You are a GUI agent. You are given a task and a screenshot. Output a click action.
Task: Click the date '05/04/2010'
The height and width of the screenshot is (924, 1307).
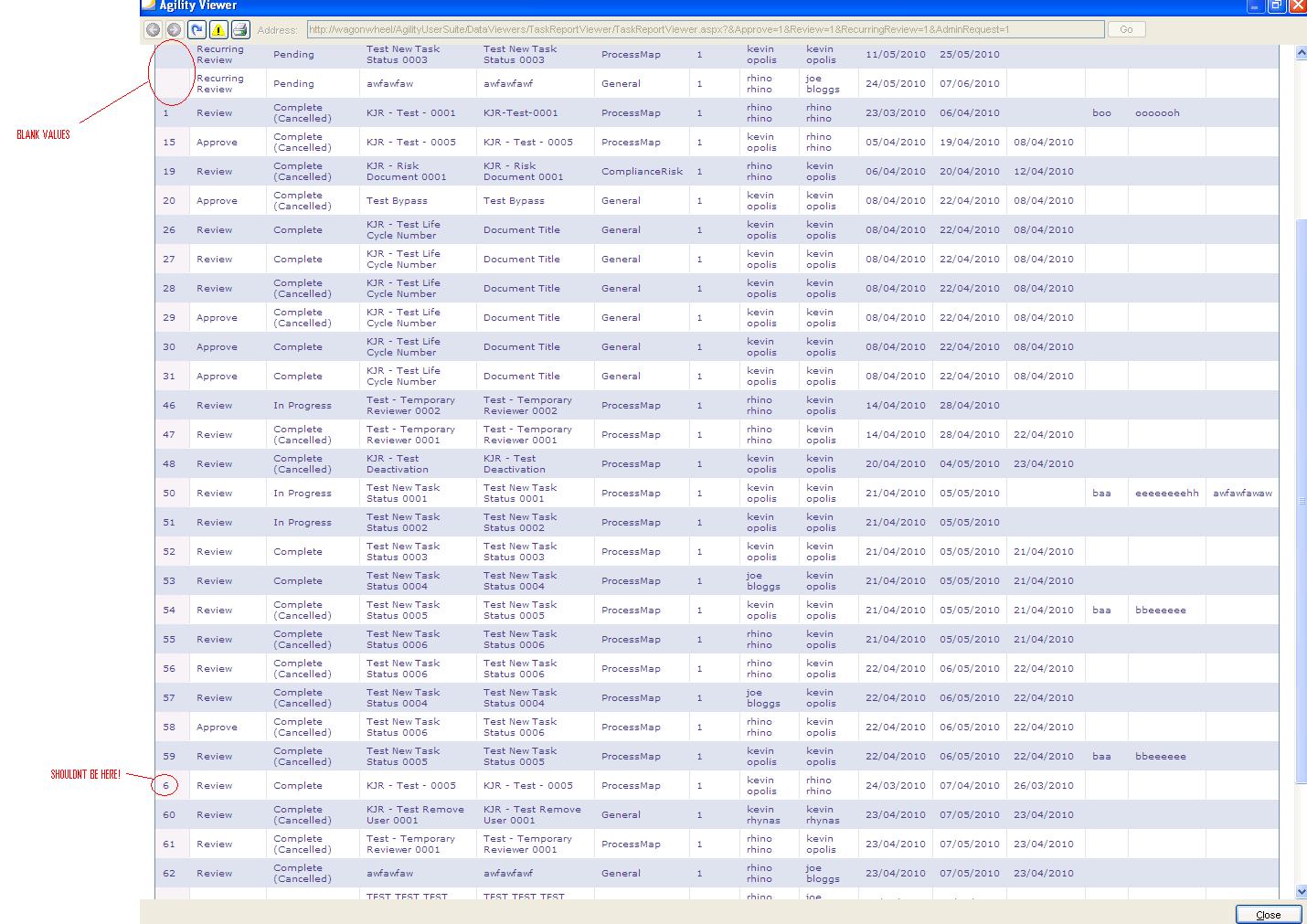(x=896, y=143)
